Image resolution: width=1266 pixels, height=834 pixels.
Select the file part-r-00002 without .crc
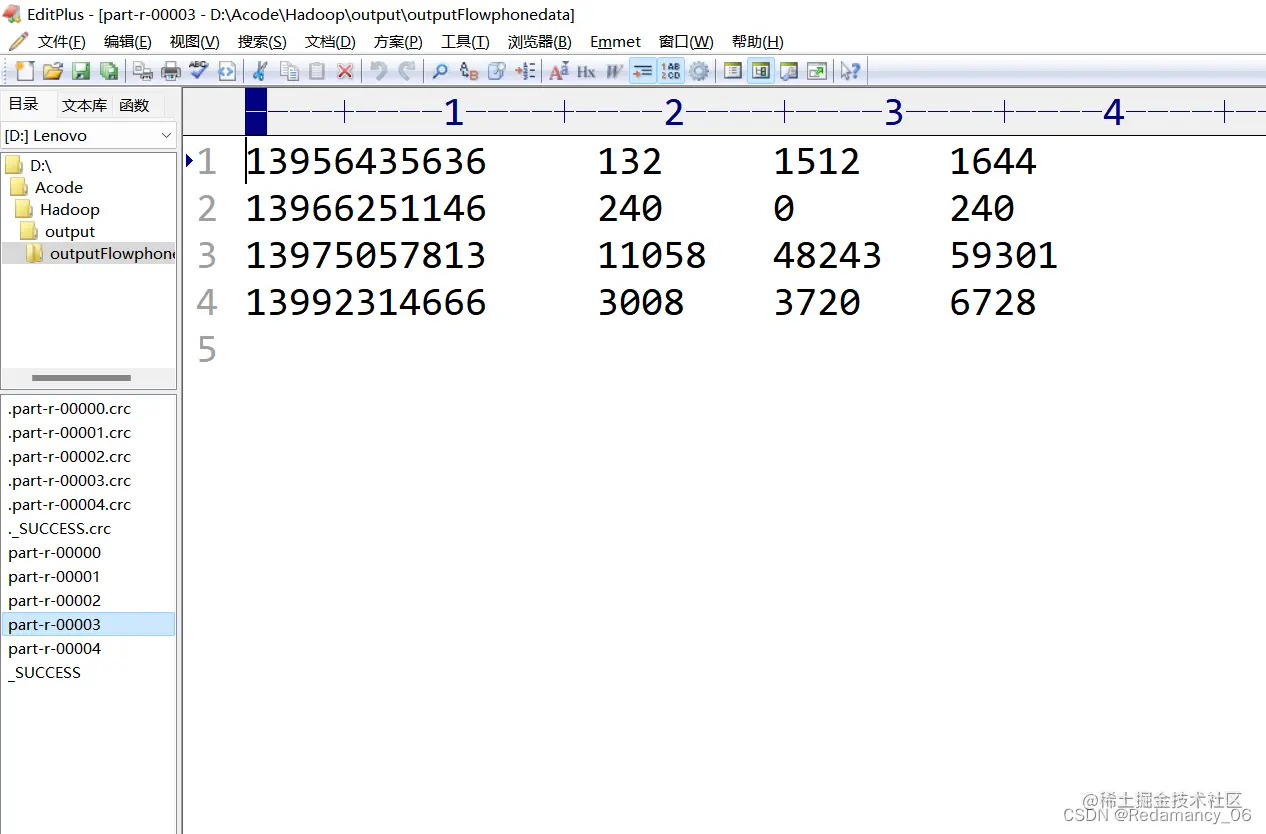(54, 600)
